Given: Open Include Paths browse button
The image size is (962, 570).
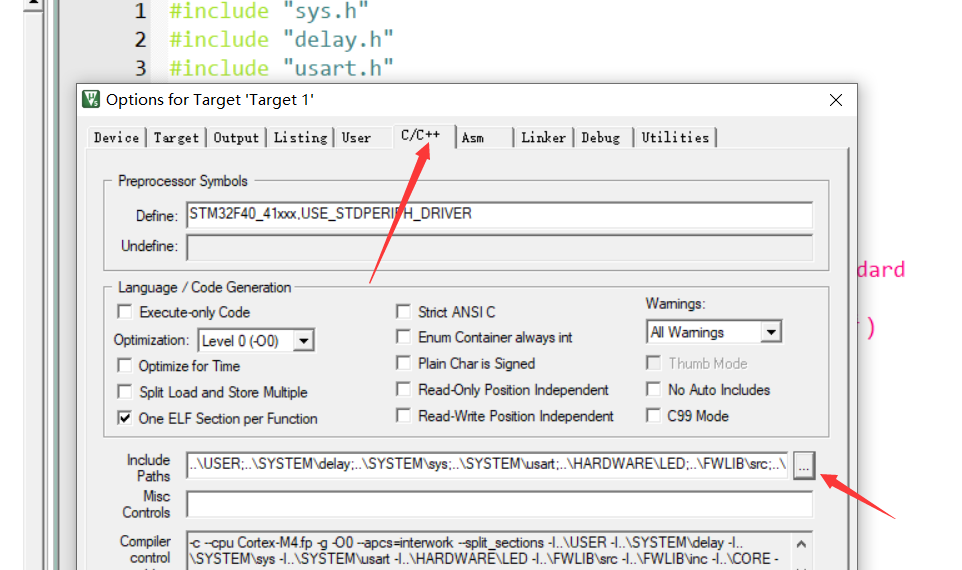Looking at the screenshot, I should click(804, 465).
